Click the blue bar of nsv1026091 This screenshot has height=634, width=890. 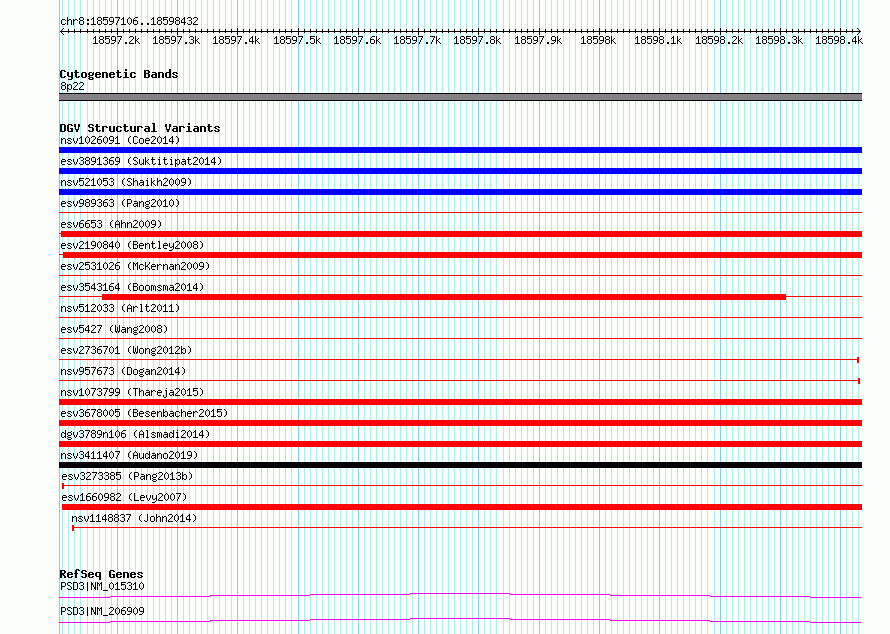pyautogui.click(x=460, y=150)
